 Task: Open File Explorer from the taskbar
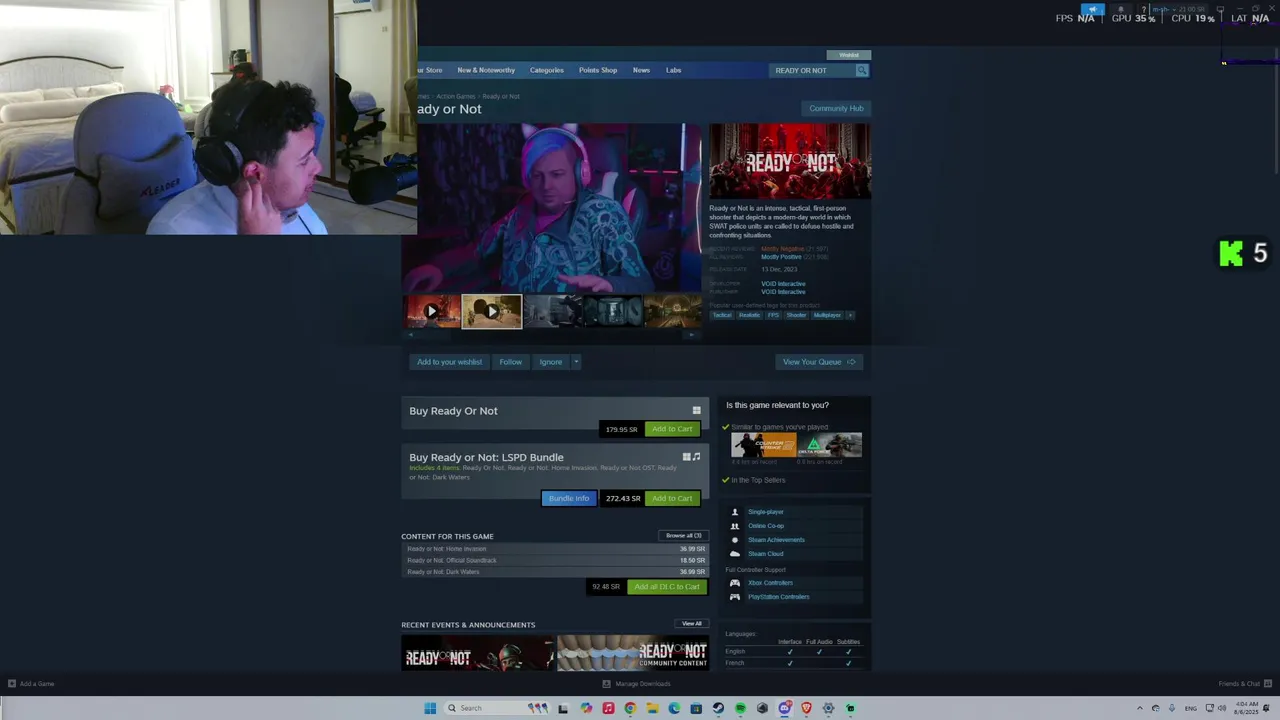point(652,708)
